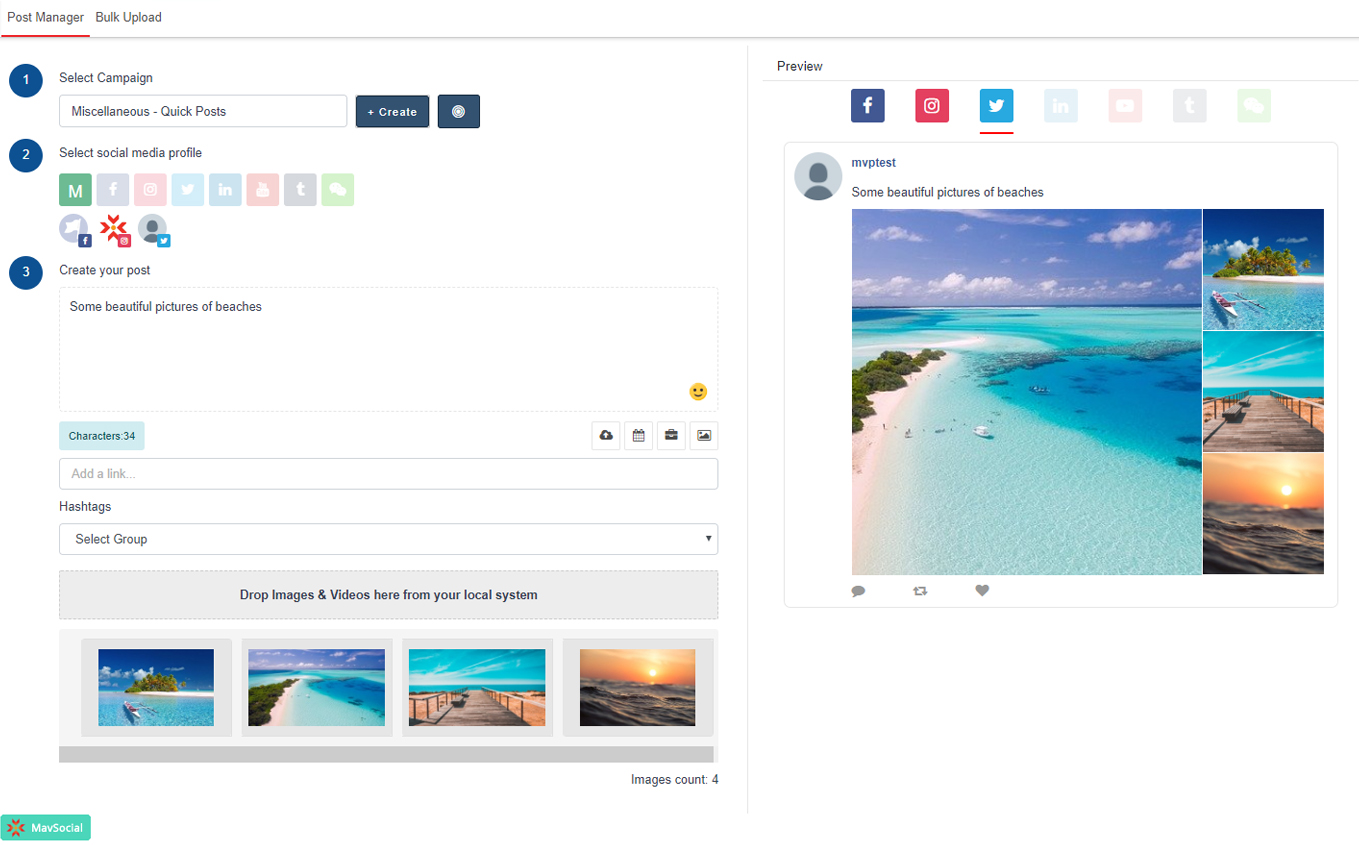Viewport: 1359px width, 845px height.
Task: Show the Instagram preview tab
Action: (932, 106)
